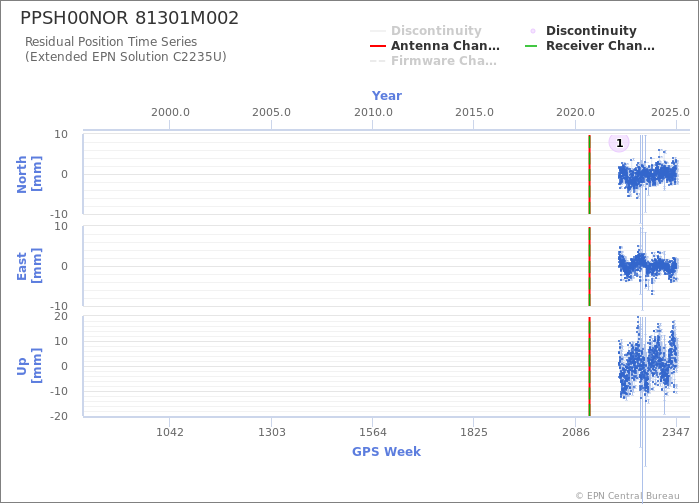Click the antenna/receiver change line in North plot

coord(589,175)
